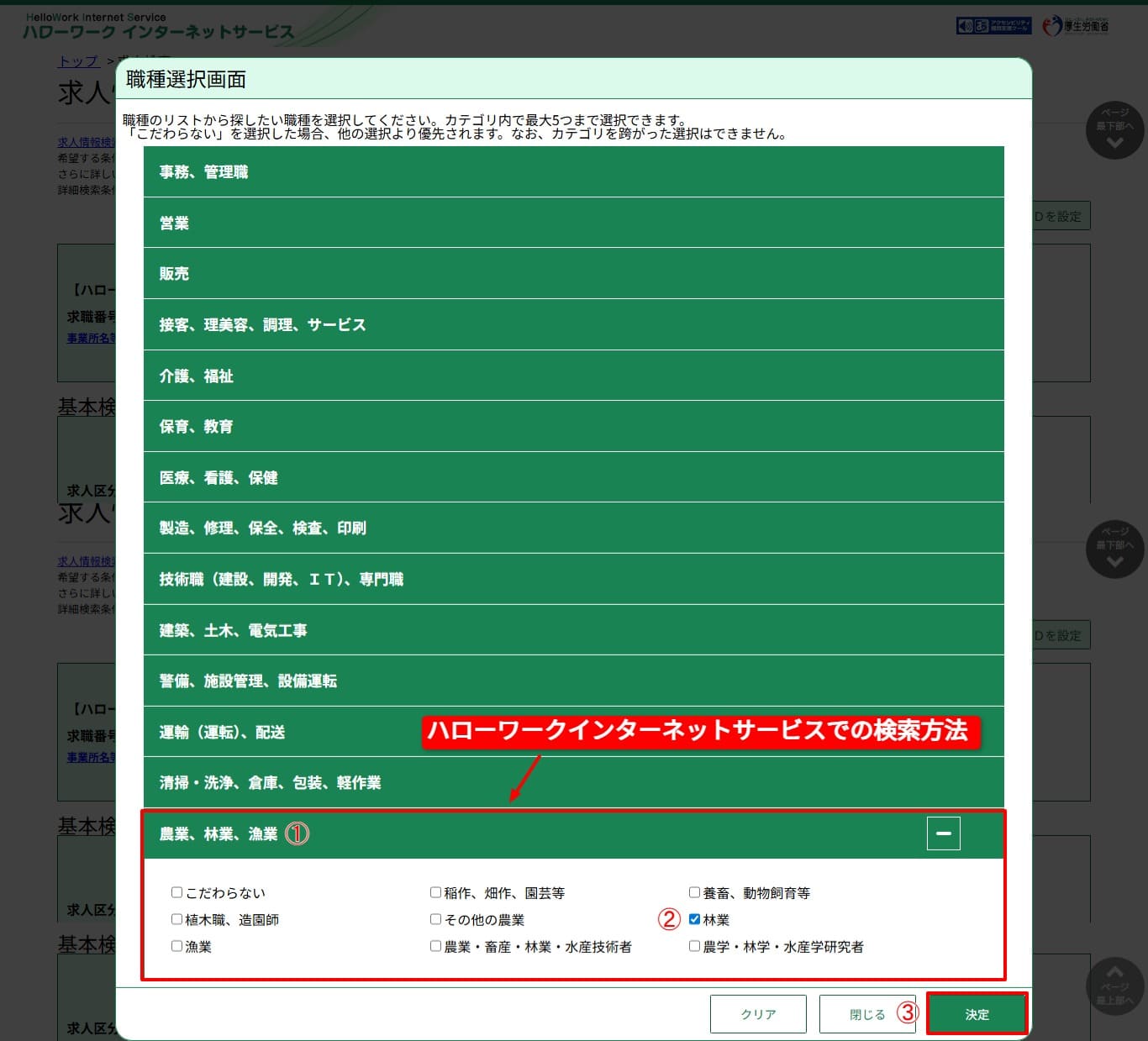Screen dimensions: 1148x1041
Task: Uncheck the 林業 checkbox
Action: click(x=694, y=919)
